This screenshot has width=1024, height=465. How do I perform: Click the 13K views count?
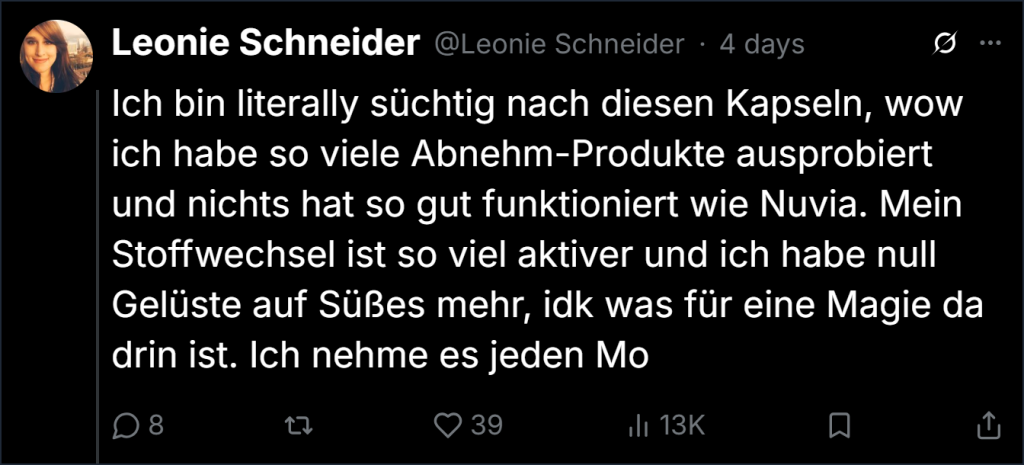coord(682,426)
